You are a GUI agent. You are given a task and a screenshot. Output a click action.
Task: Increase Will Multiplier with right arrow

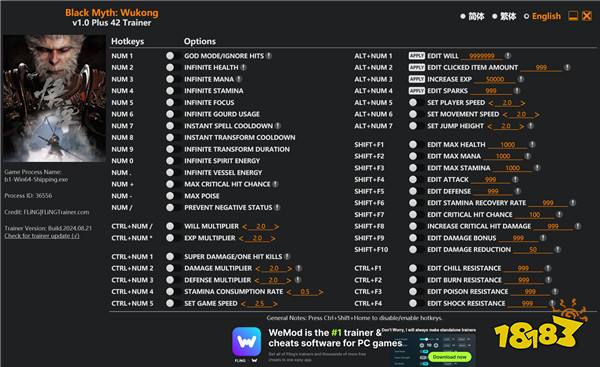pos(276,227)
